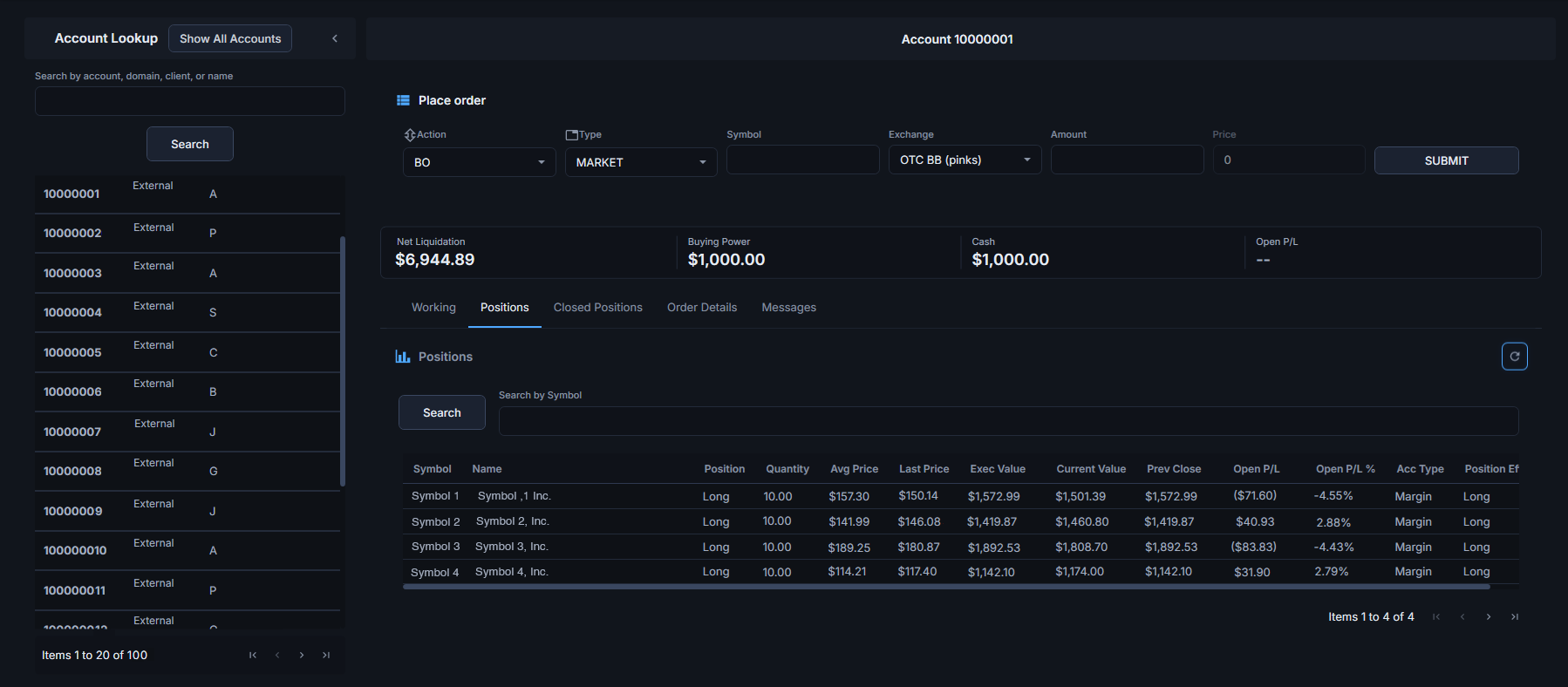Image resolution: width=1568 pixels, height=687 pixels.
Task: Select account 10000002 in the list
Action: [x=187, y=233]
